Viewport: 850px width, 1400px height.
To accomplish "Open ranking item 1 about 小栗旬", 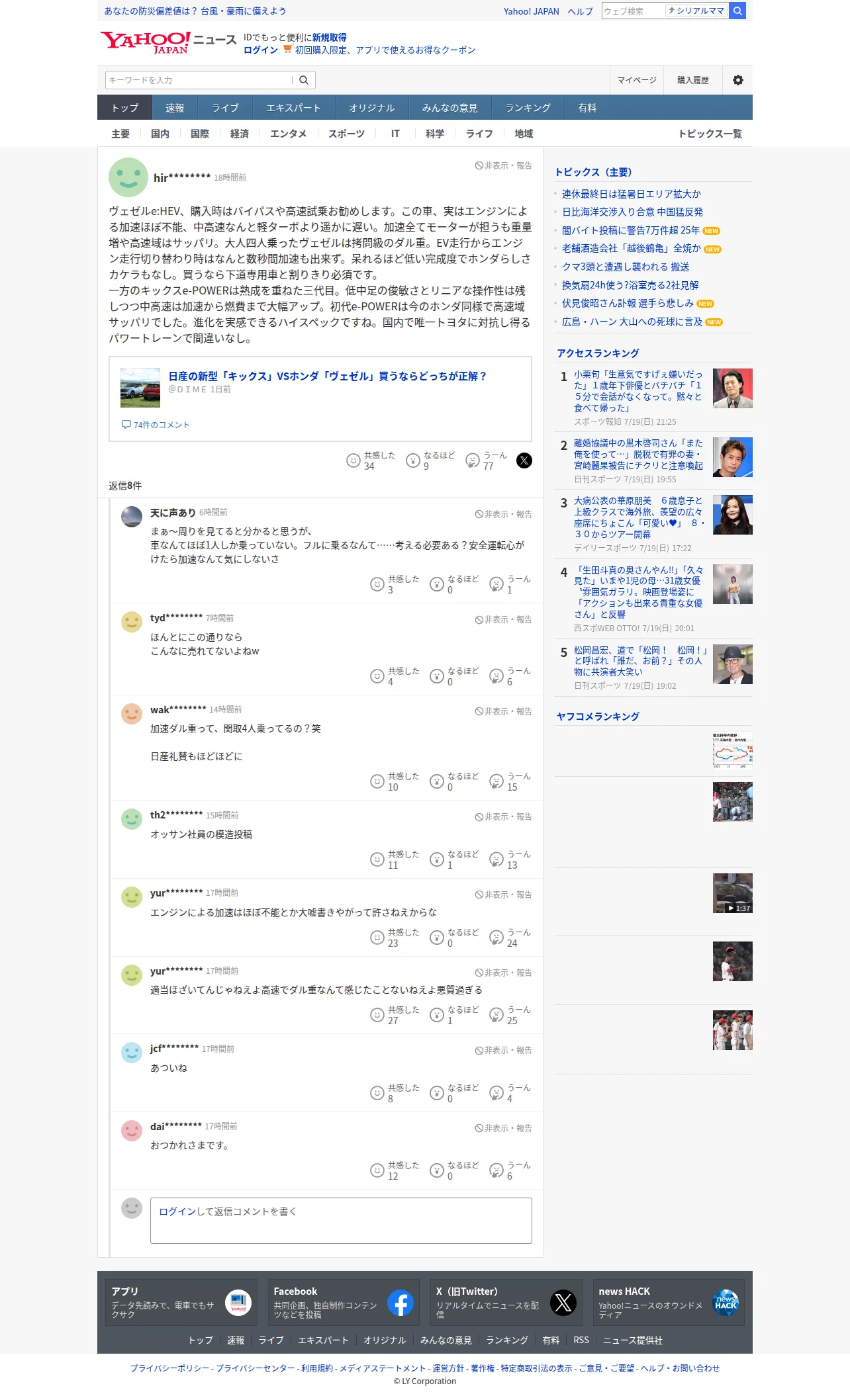I will [x=638, y=391].
